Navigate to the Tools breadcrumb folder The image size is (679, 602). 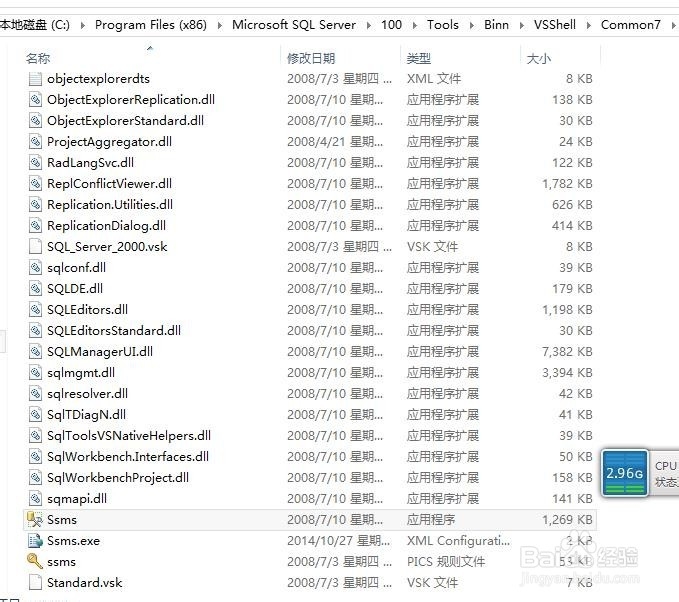pyautogui.click(x=443, y=25)
